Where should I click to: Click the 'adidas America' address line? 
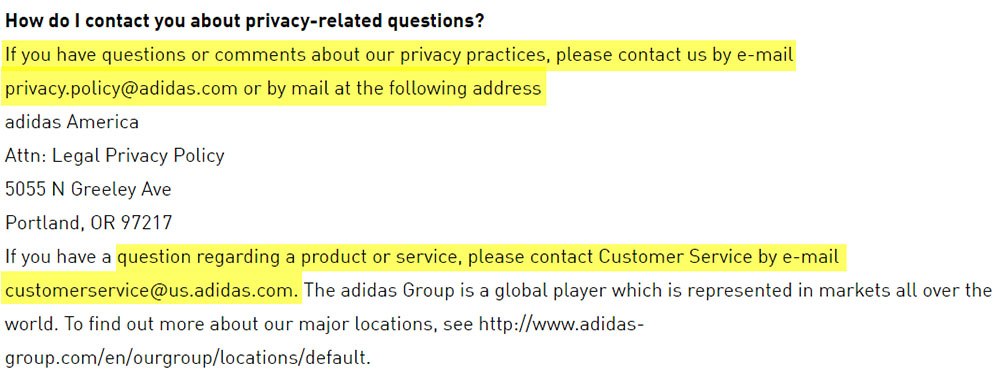coord(72,121)
